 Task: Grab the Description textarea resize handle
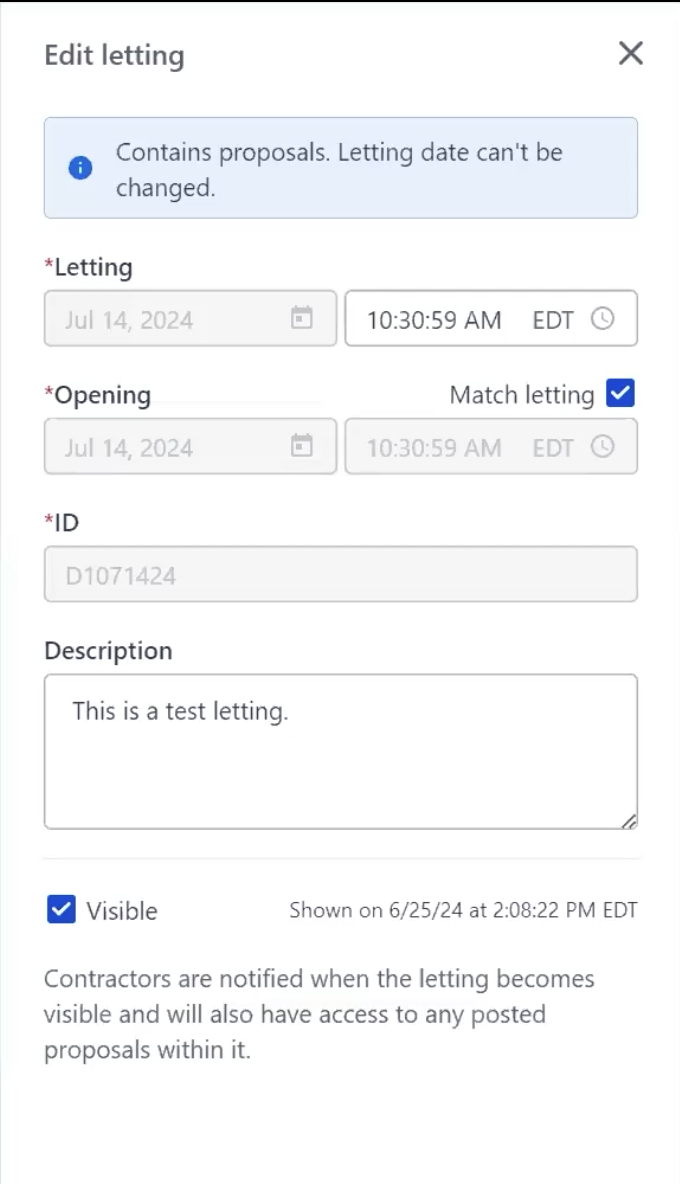tap(628, 821)
